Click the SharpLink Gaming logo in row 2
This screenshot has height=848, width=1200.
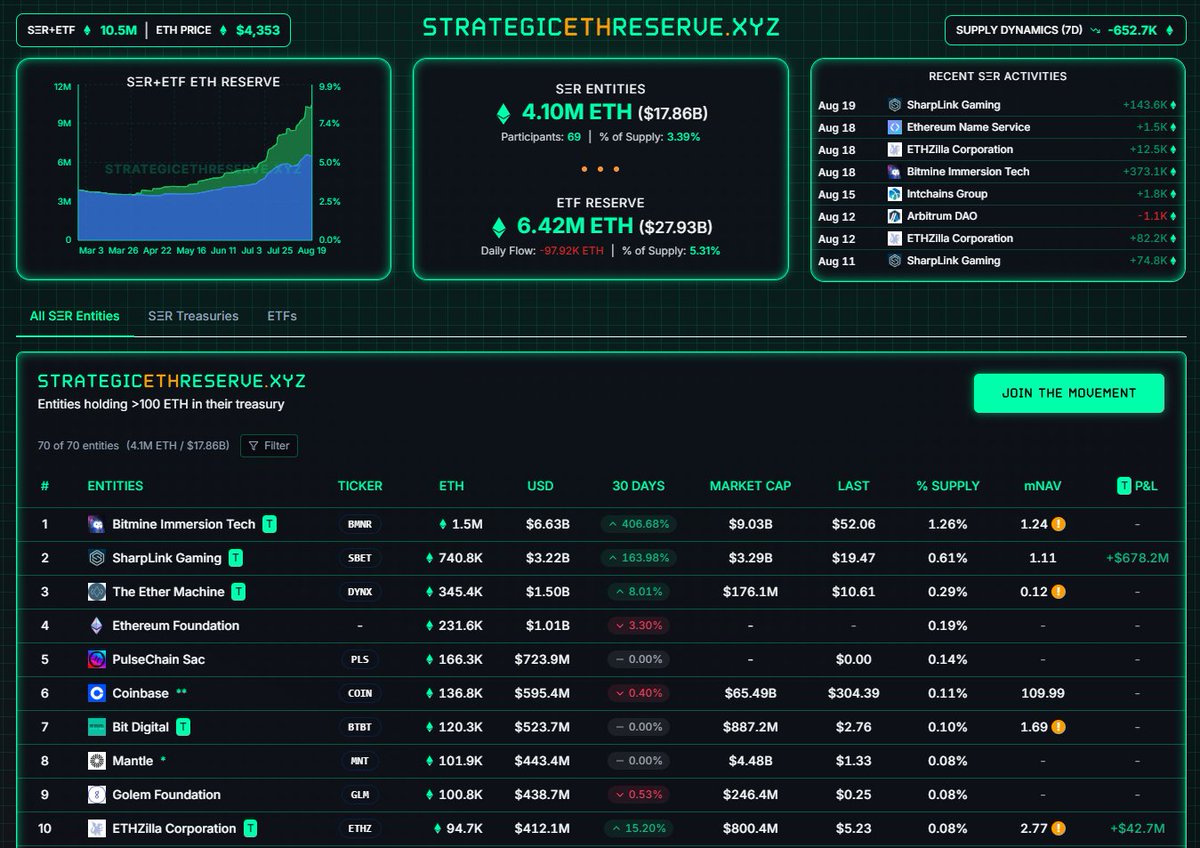tap(97, 558)
